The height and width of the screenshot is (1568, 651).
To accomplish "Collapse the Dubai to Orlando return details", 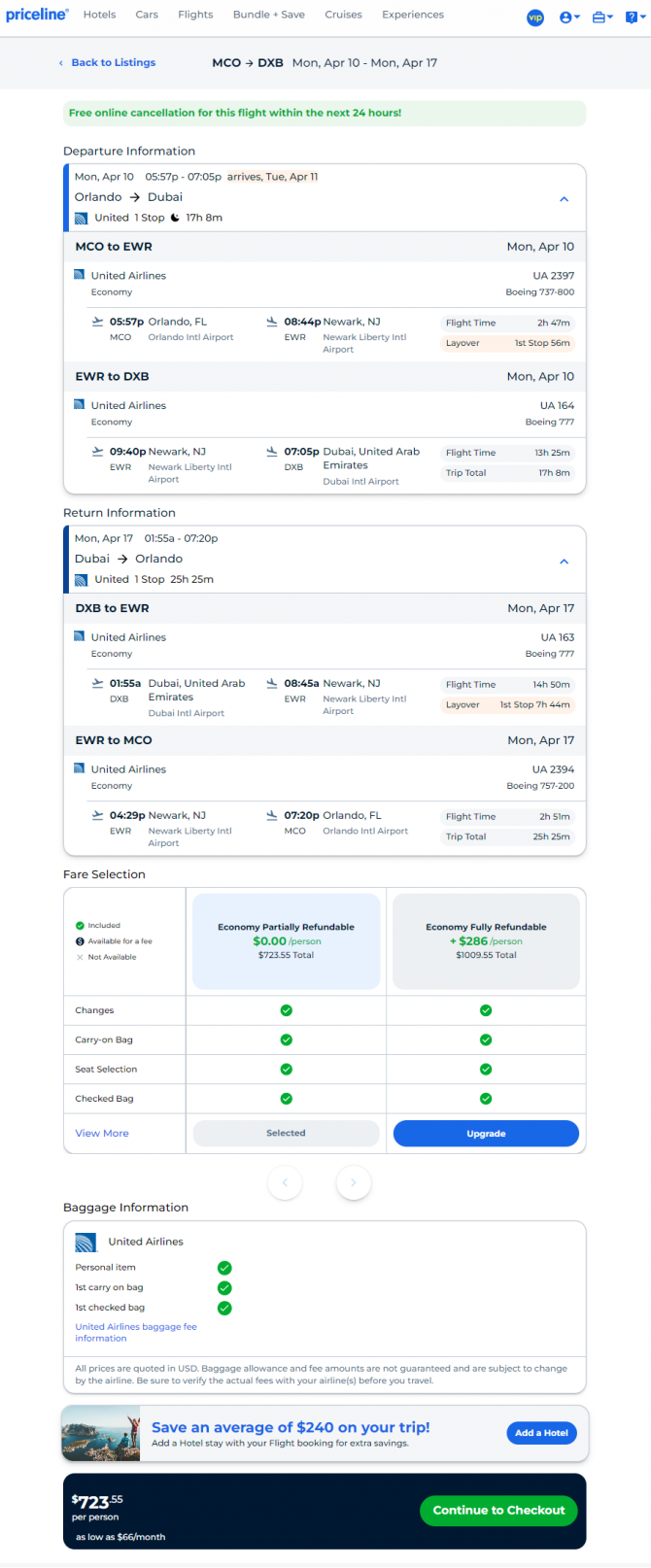I will click(x=564, y=562).
